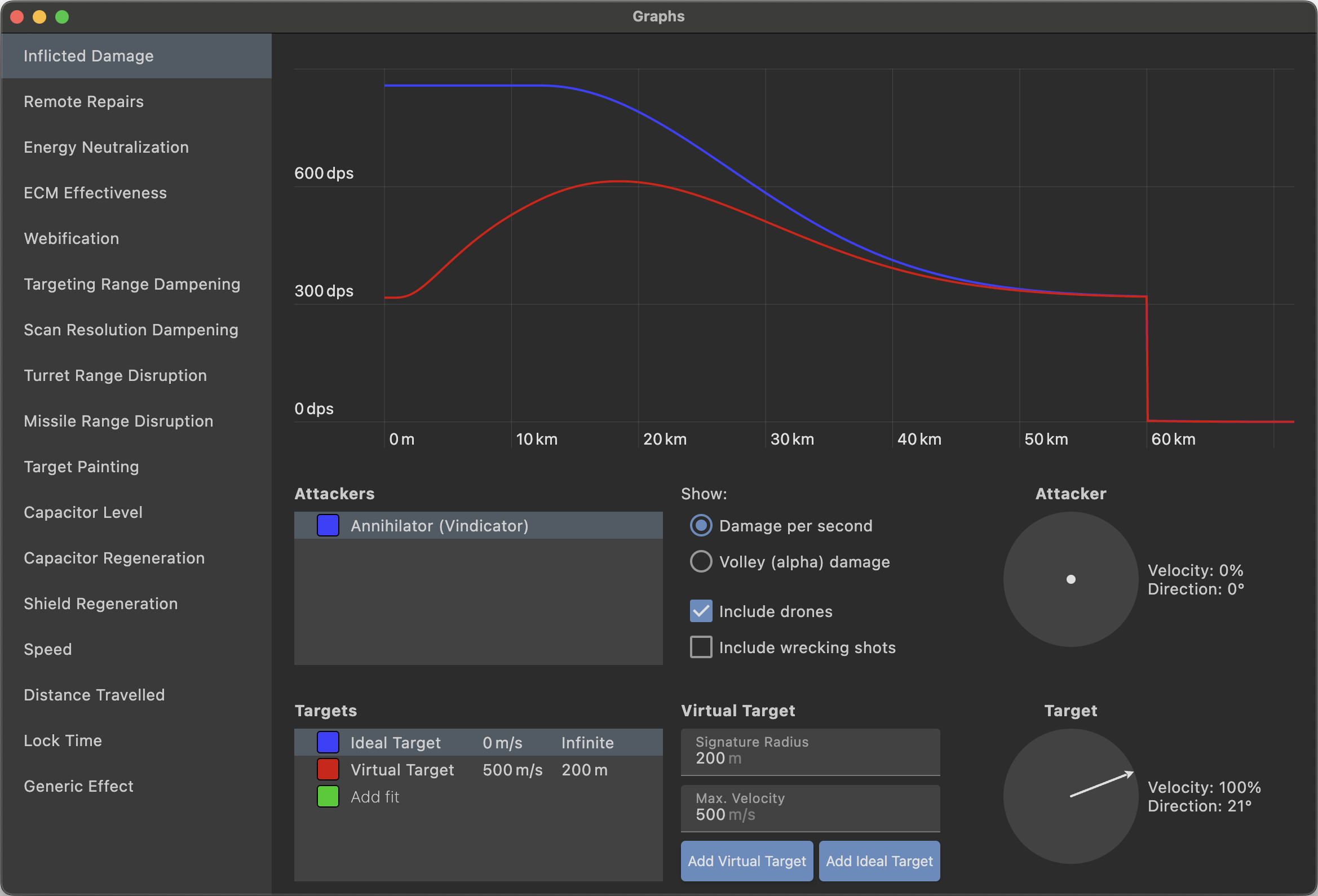Image resolution: width=1318 pixels, height=896 pixels.
Task: Click the blue Ideal Target color swatch
Action: point(328,742)
